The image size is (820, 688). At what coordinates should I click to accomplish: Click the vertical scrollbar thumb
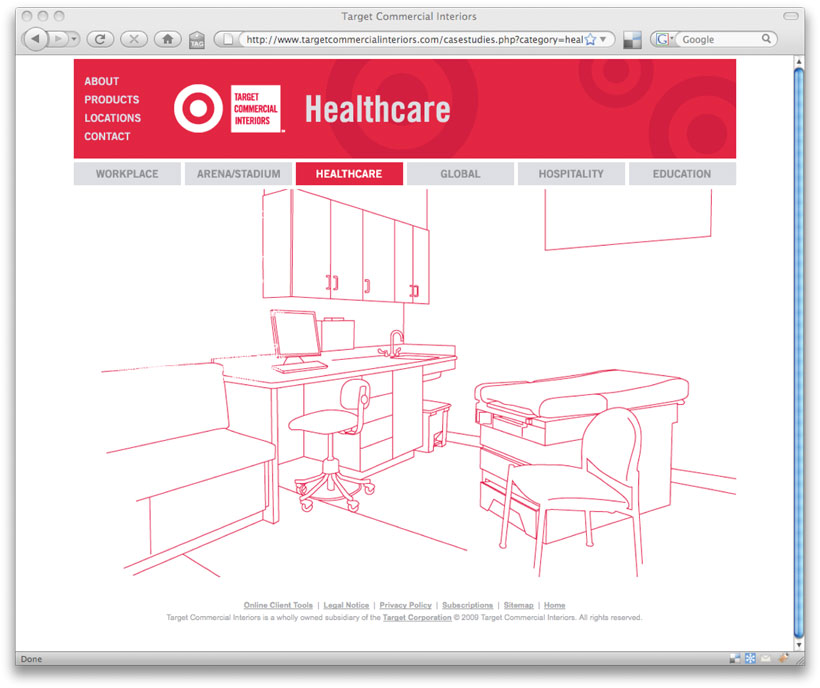799,353
